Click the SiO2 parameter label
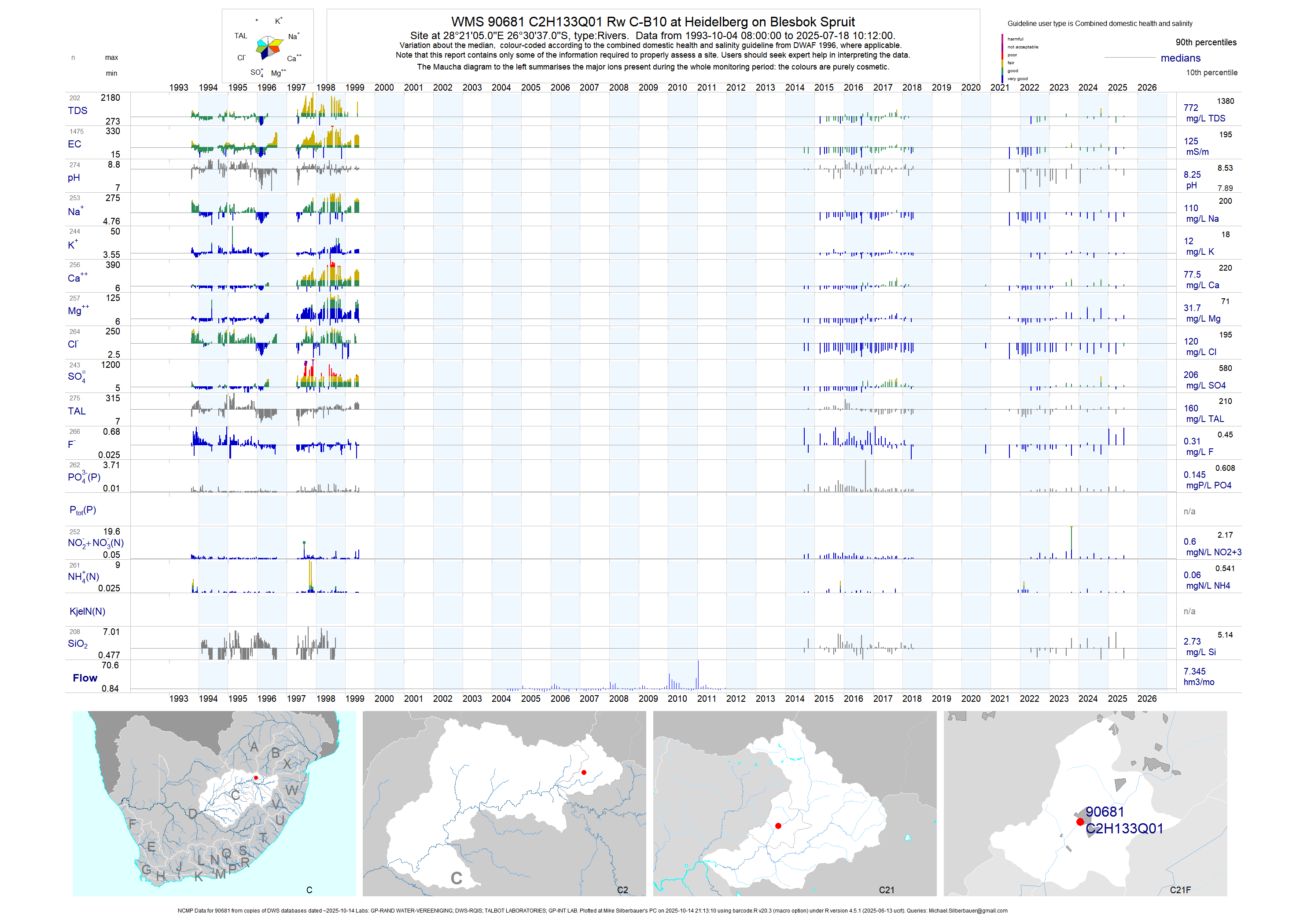The height and width of the screenshot is (924, 1307). (77, 643)
